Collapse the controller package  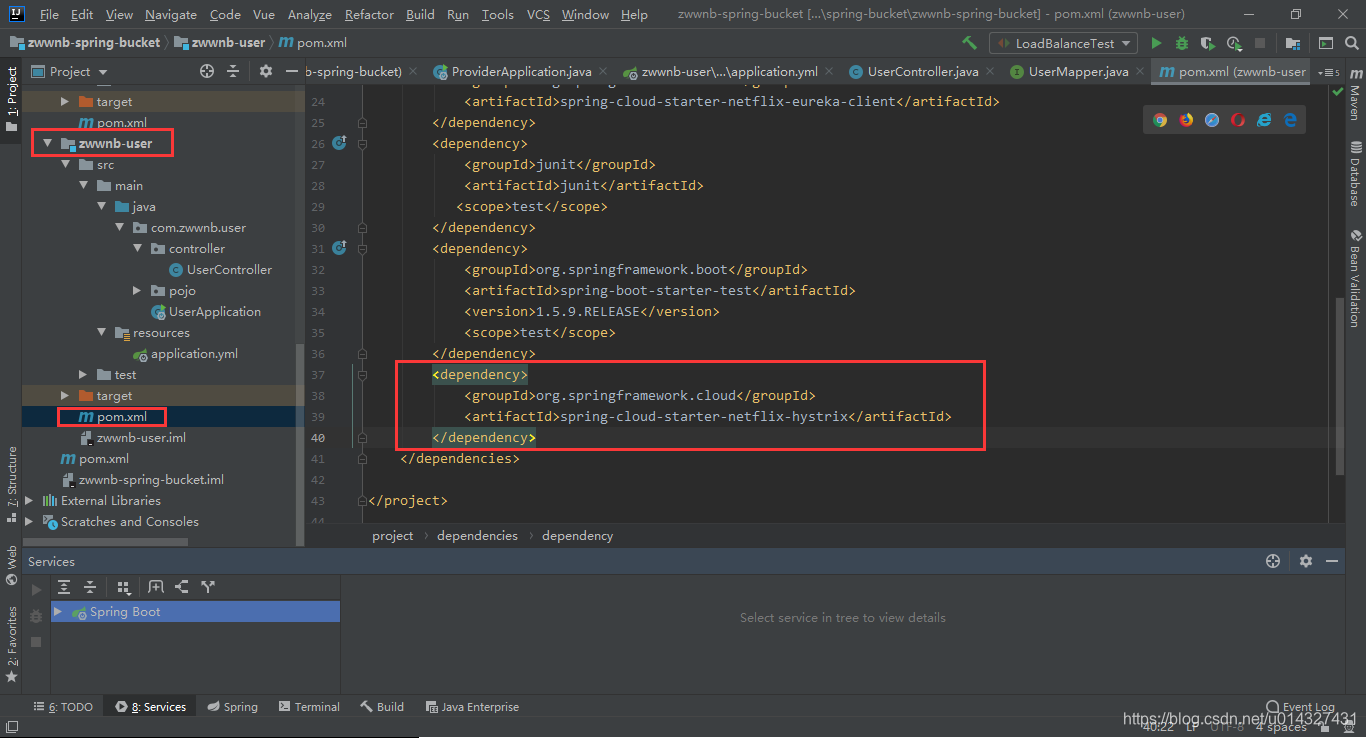point(138,248)
